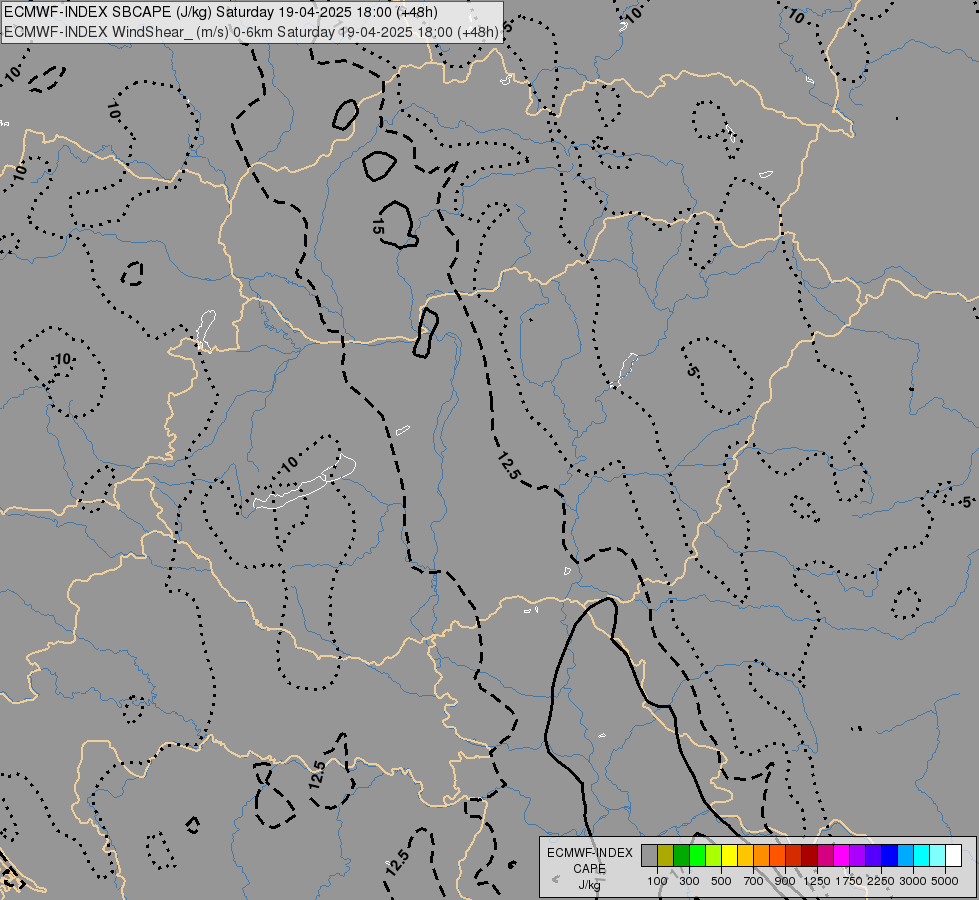Click the legend value 3000
The height and width of the screenshot is (900, 979).
point(913,881)
